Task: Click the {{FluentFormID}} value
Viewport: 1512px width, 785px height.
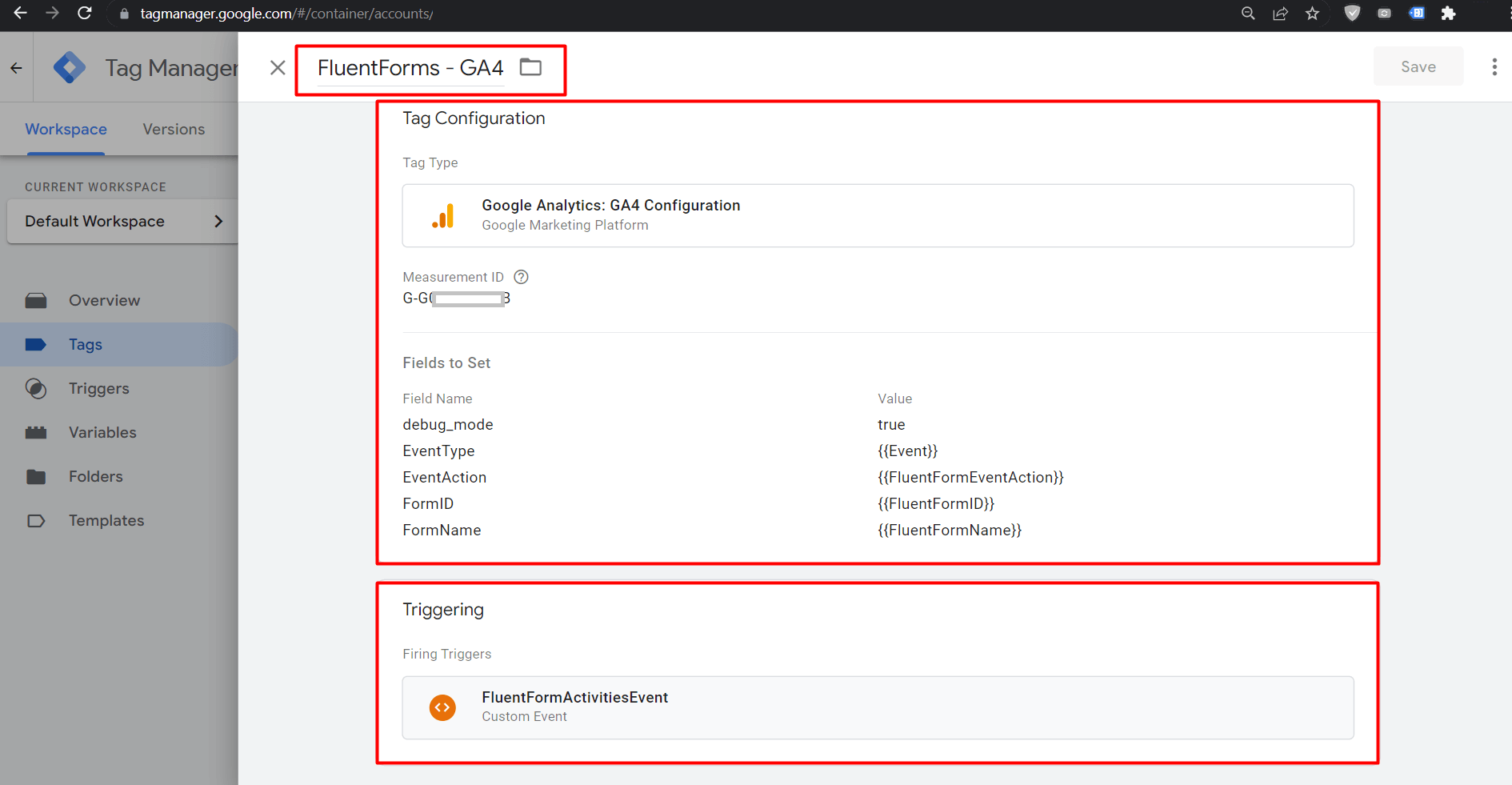Action: 936,504
